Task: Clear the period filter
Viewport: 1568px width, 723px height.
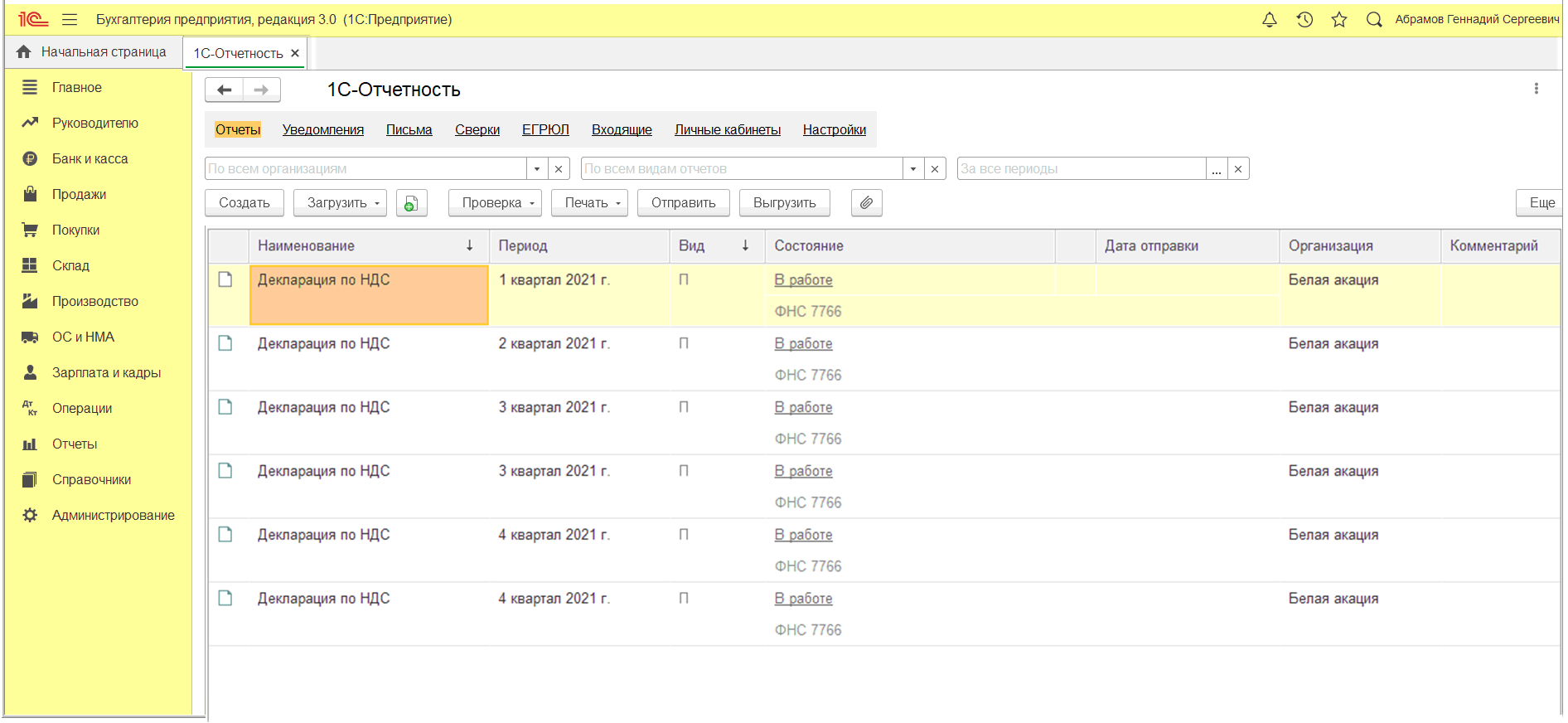Action: tap(1238, 169)
